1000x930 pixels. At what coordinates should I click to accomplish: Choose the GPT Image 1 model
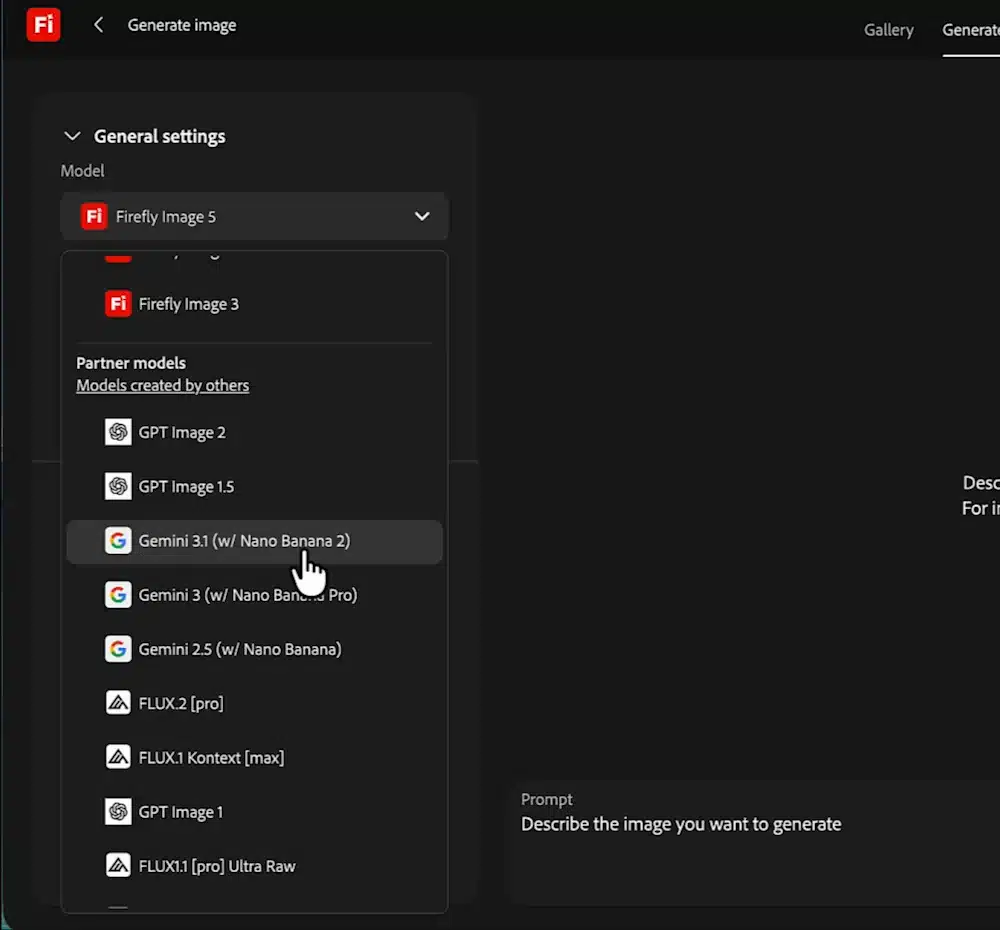(254, 811)
